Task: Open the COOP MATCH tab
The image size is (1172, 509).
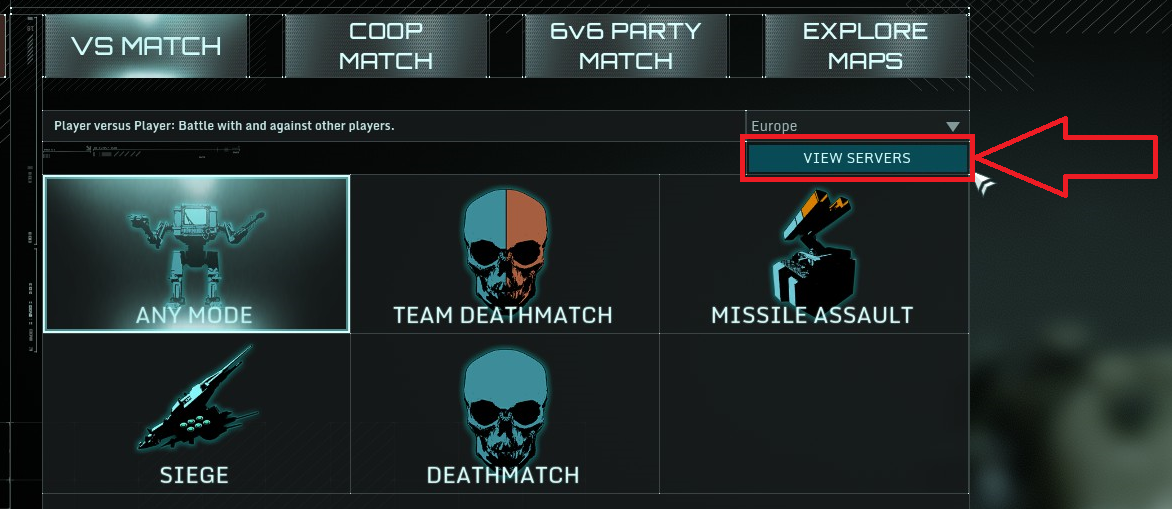Action: (386, 46)
